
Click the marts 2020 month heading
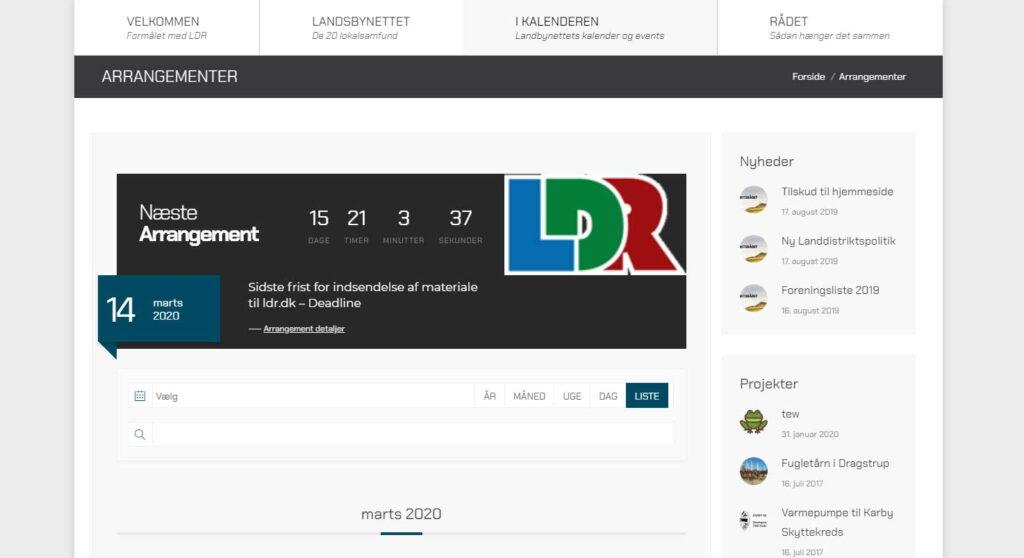pyautogui.click(x=401, y=514)
